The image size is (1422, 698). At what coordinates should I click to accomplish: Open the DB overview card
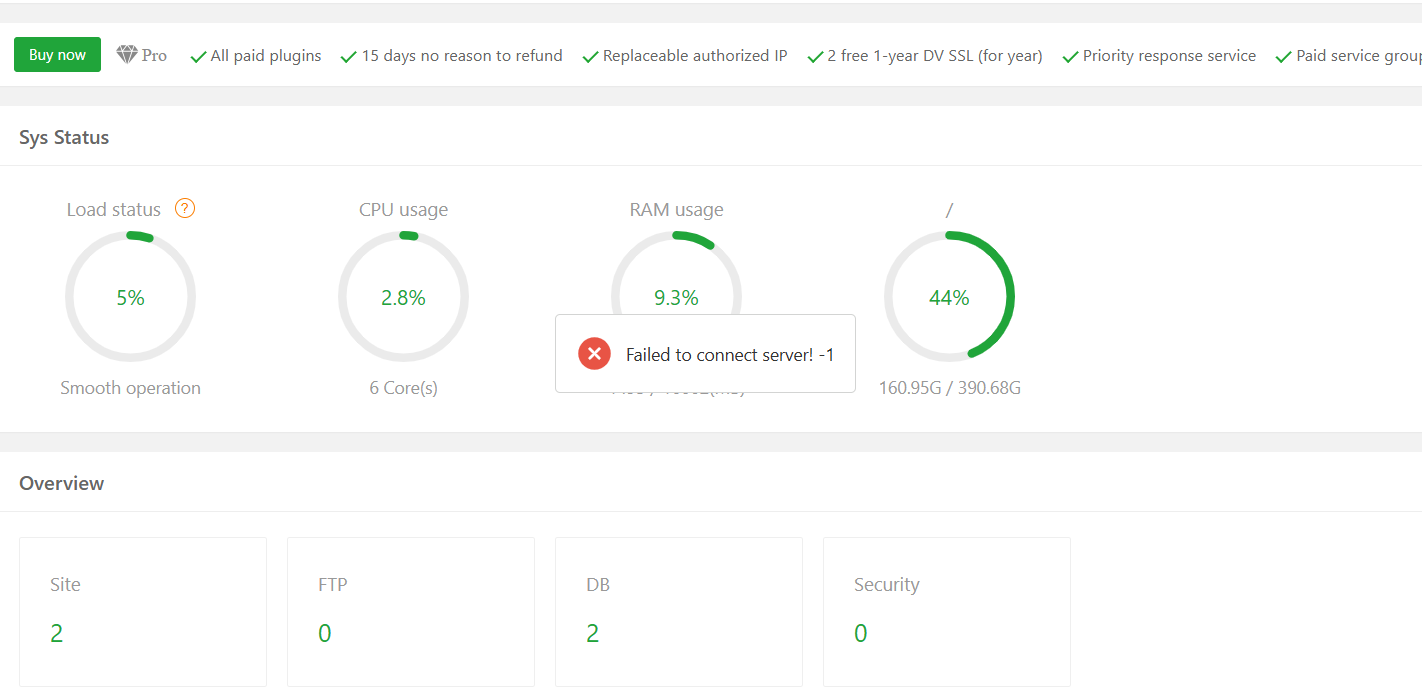coord(679,611)
